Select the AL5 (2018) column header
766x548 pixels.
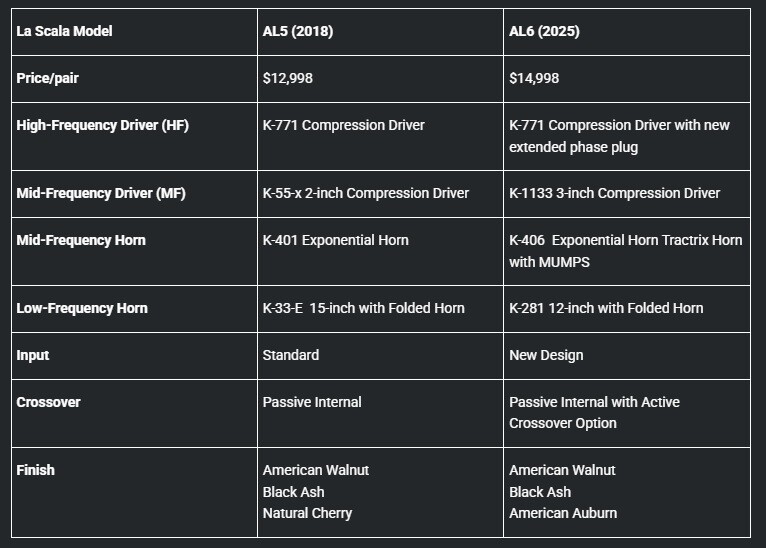pyautogui.click(x=380, y=31)
